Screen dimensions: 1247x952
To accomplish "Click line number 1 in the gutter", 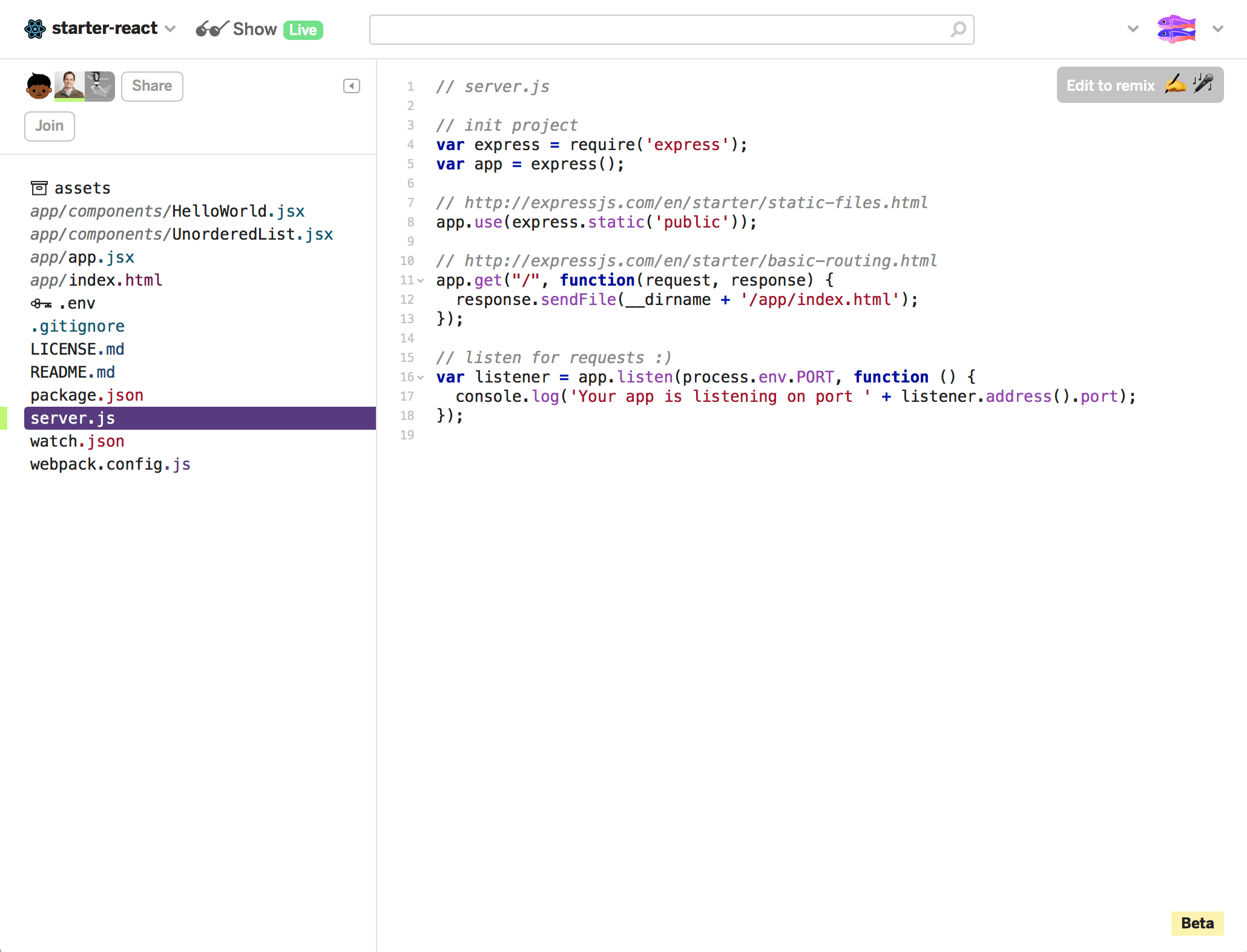I will click(x=410, y=87).
